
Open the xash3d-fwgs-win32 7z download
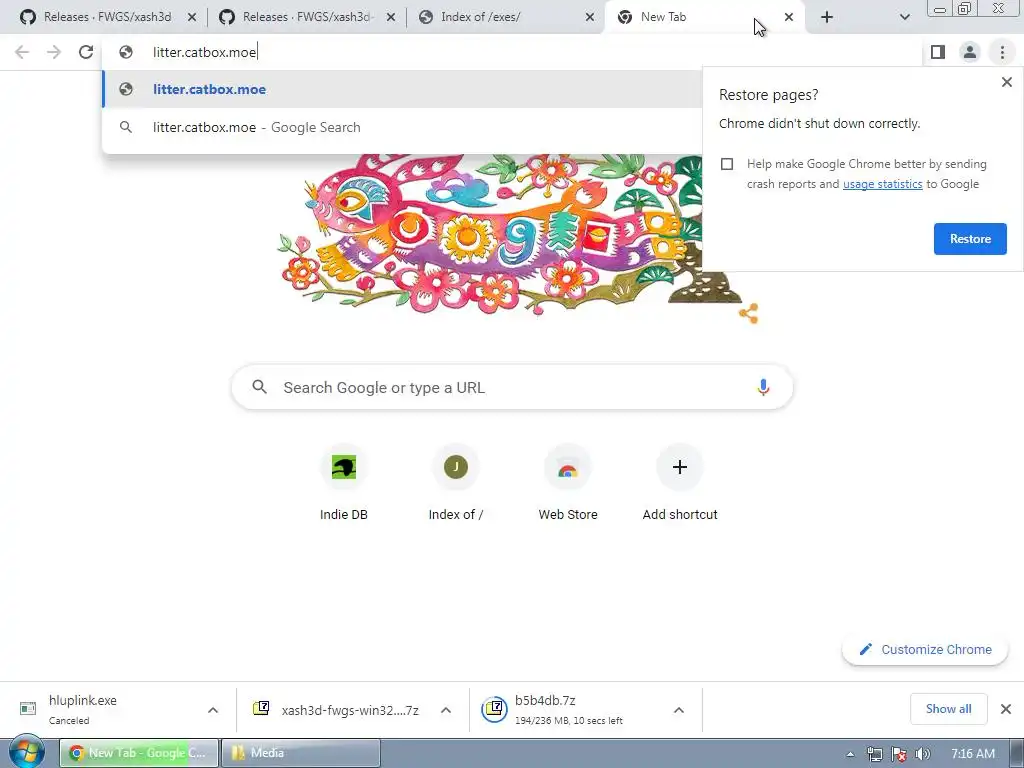[336, 709]
